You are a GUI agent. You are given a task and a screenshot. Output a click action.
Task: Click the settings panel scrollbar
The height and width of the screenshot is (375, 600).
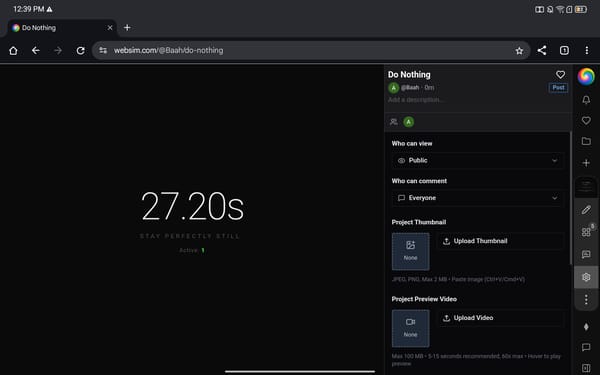tap(571, 198)
